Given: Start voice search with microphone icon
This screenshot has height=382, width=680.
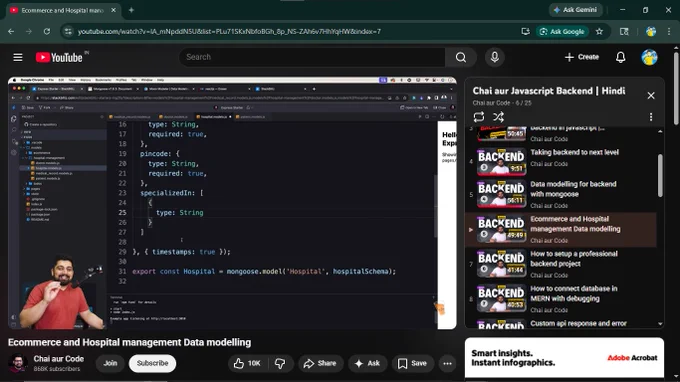Looking at the screenshot, I should coord(494,57).
